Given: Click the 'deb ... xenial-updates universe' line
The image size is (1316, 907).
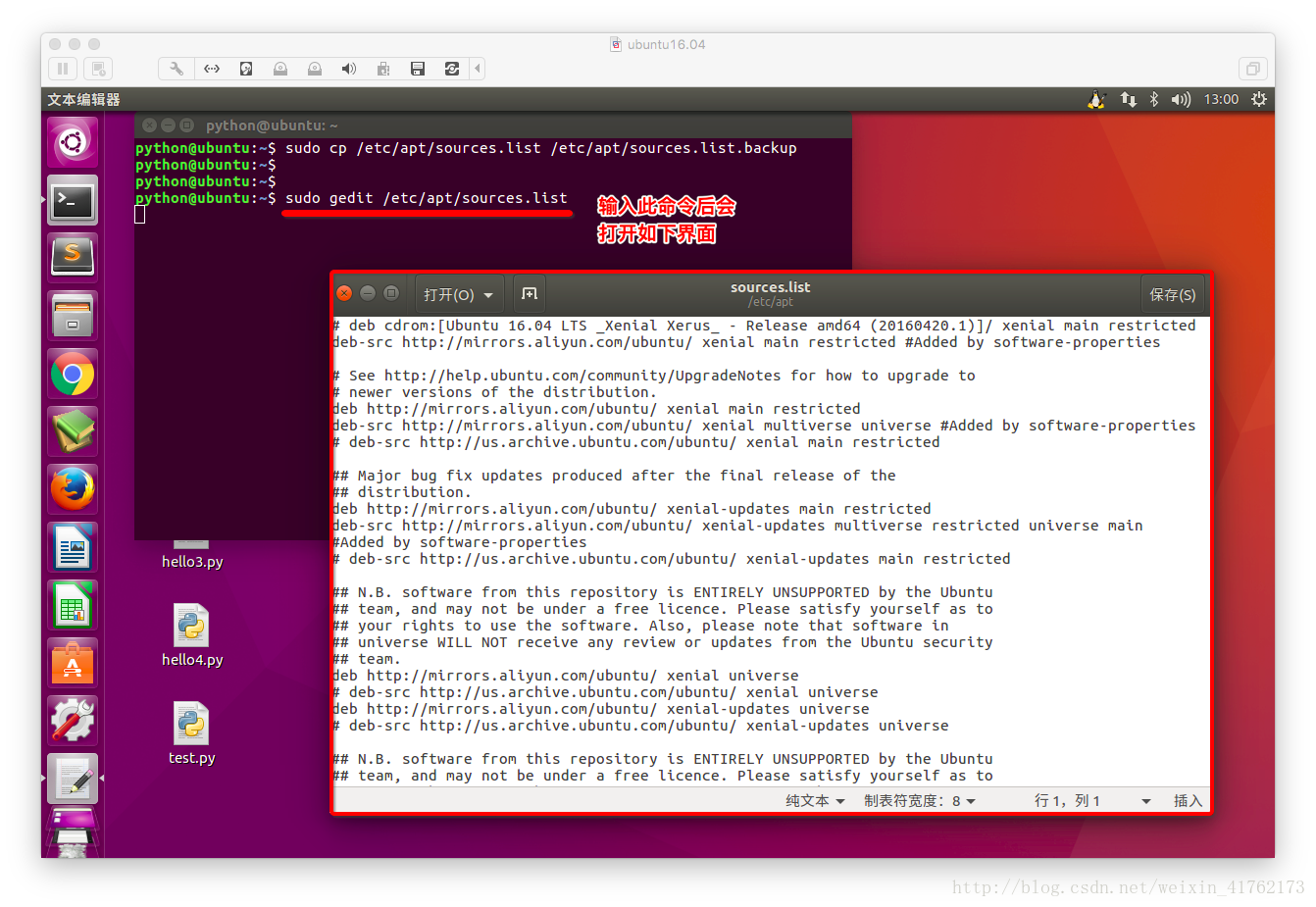Looking at the screenshot, I should pos(601,709).
